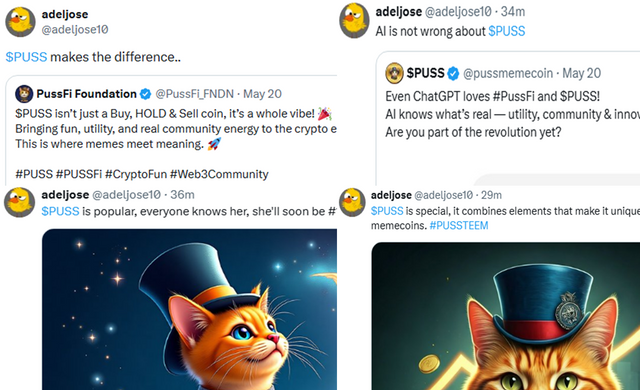This screenshot has height=390, width=640.
Task: Open cat with top hat starry image
Action: (189, 309)
